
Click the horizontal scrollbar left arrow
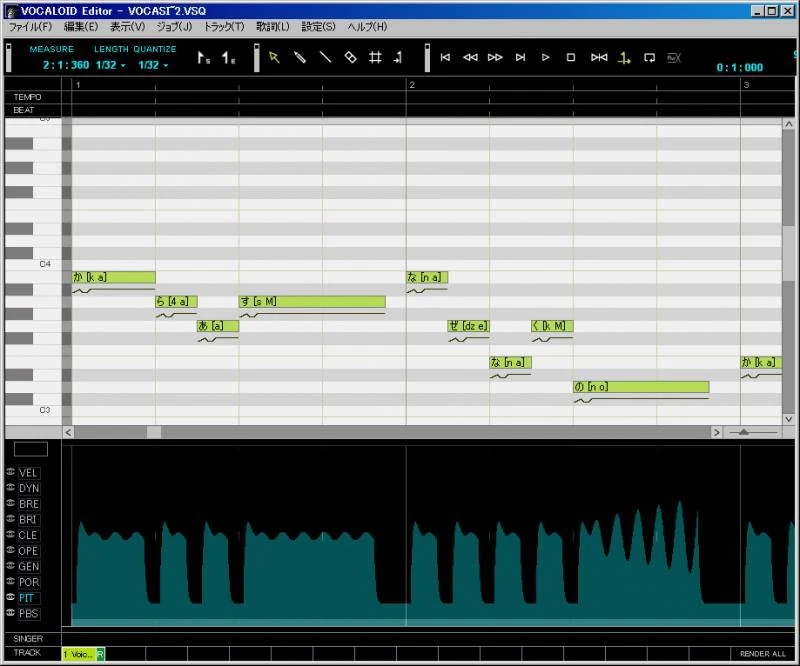pos(68,432)
